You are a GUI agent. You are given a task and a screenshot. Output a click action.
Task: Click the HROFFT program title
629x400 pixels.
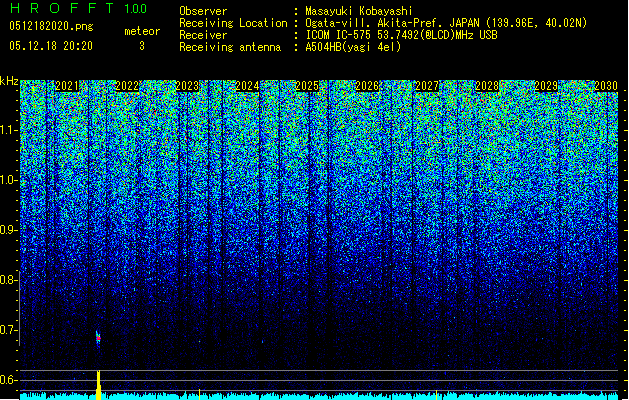tap(62, 8)
